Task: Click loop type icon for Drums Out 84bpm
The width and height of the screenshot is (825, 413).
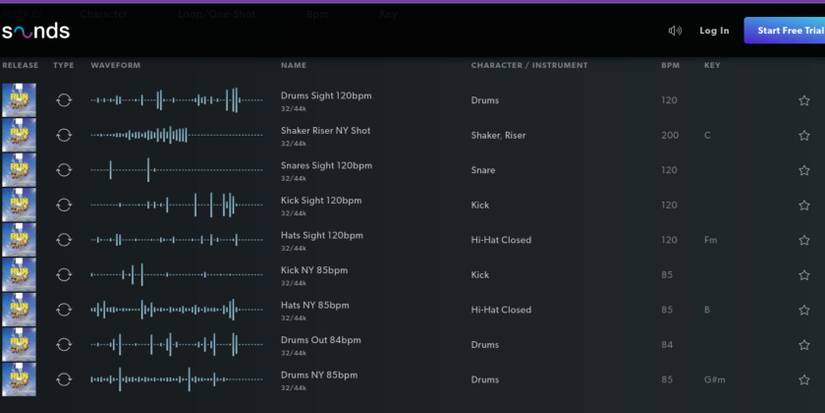Action: [x=64, y=345]
